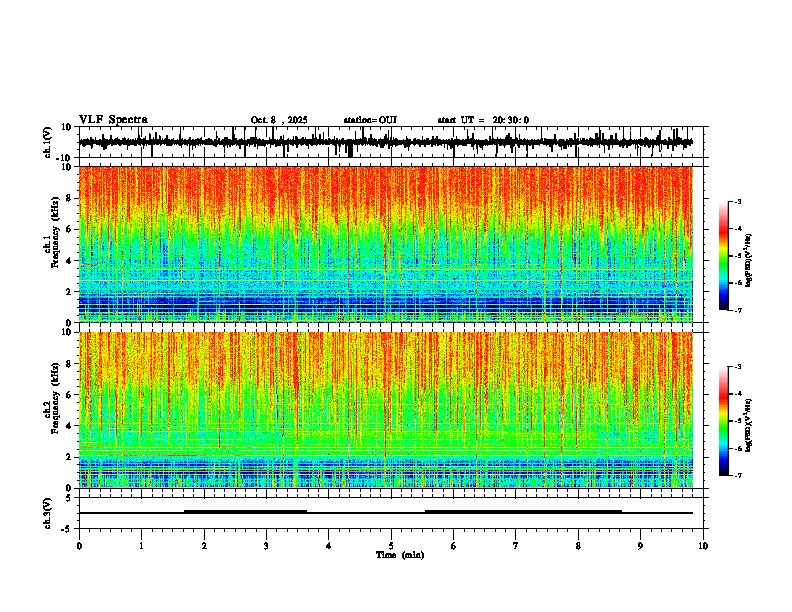Screen dimensions: 792x612
Task: Click the ch.2 spectrogram color bar
Action: click(x=724, y=421)
